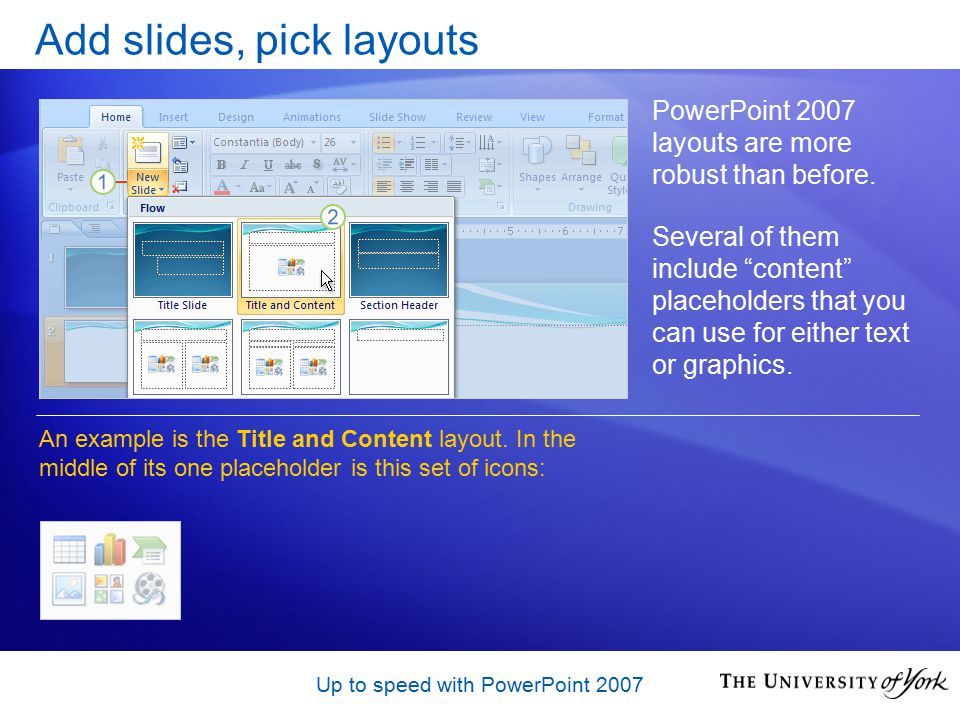Switch to the Outline pane tab
The height and width of the screenshot is (720, 960).
pyautogui.click(x=96, y=228)
